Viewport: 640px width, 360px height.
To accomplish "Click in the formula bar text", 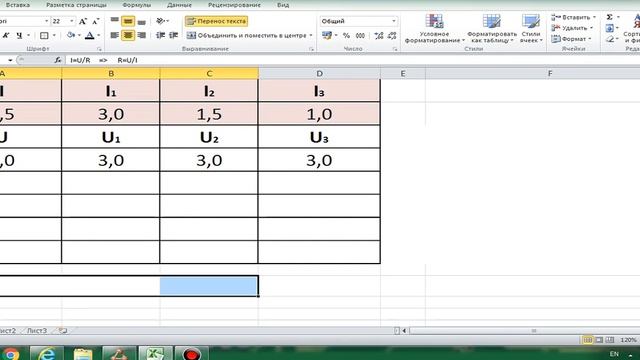I will coord(104,60).
